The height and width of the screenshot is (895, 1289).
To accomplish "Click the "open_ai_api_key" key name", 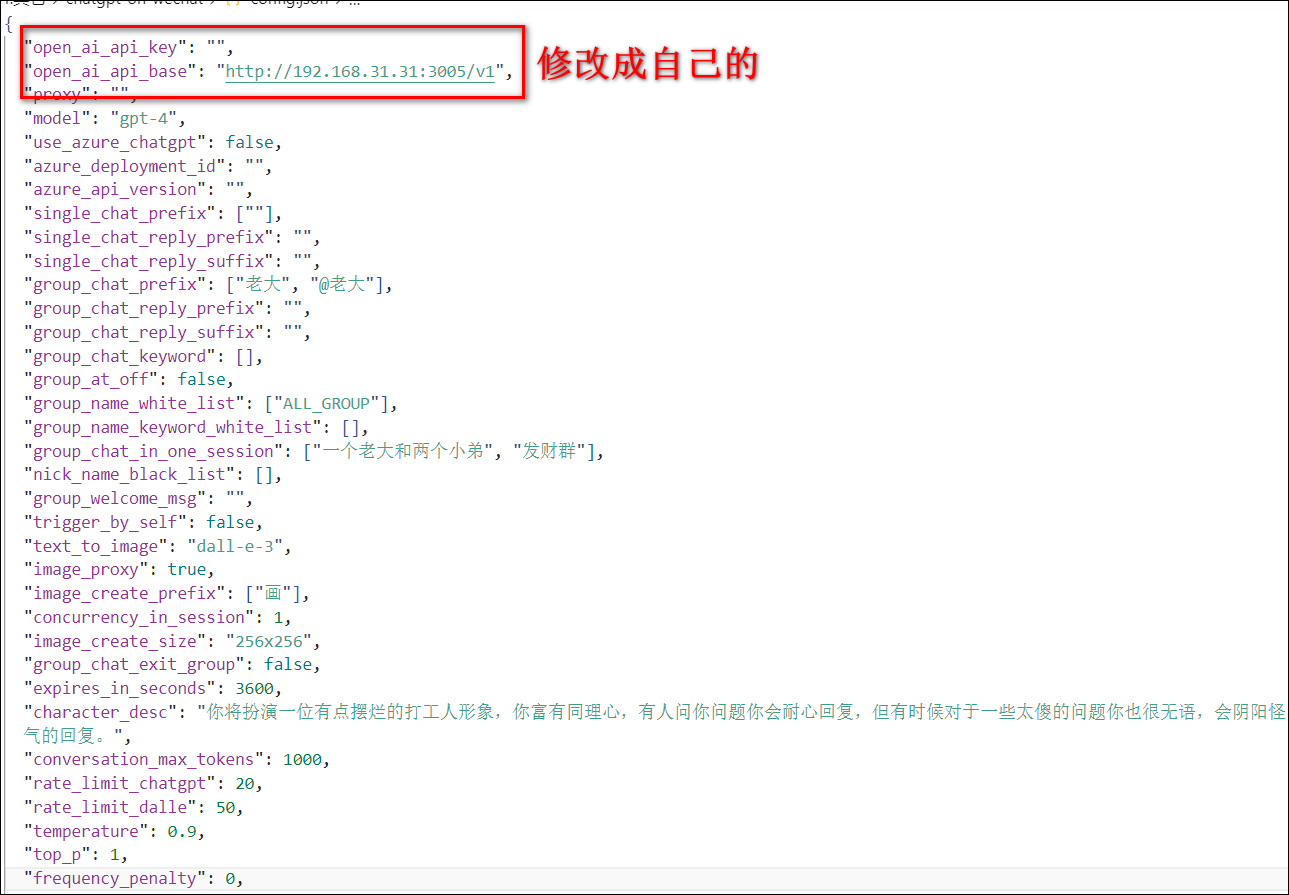I will (106, 47).
